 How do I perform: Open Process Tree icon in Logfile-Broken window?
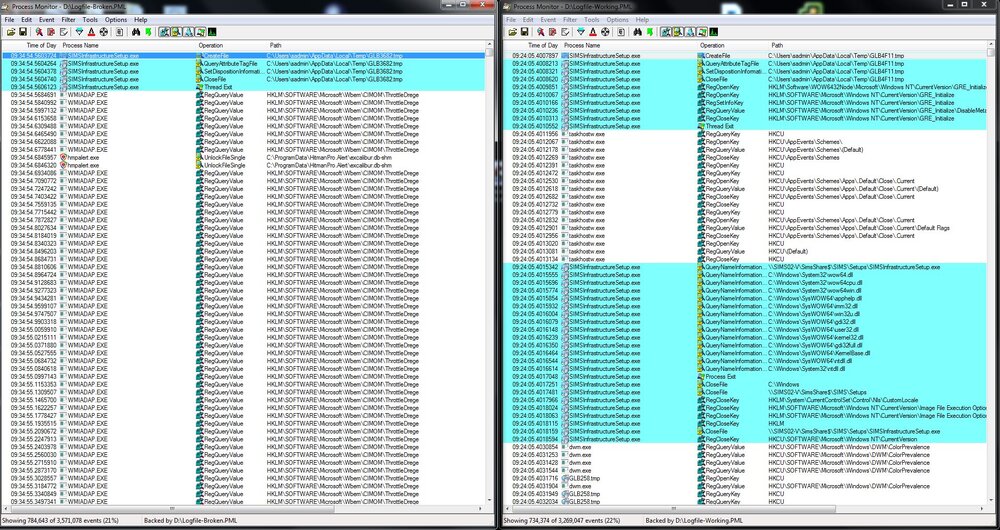point(119,32)
